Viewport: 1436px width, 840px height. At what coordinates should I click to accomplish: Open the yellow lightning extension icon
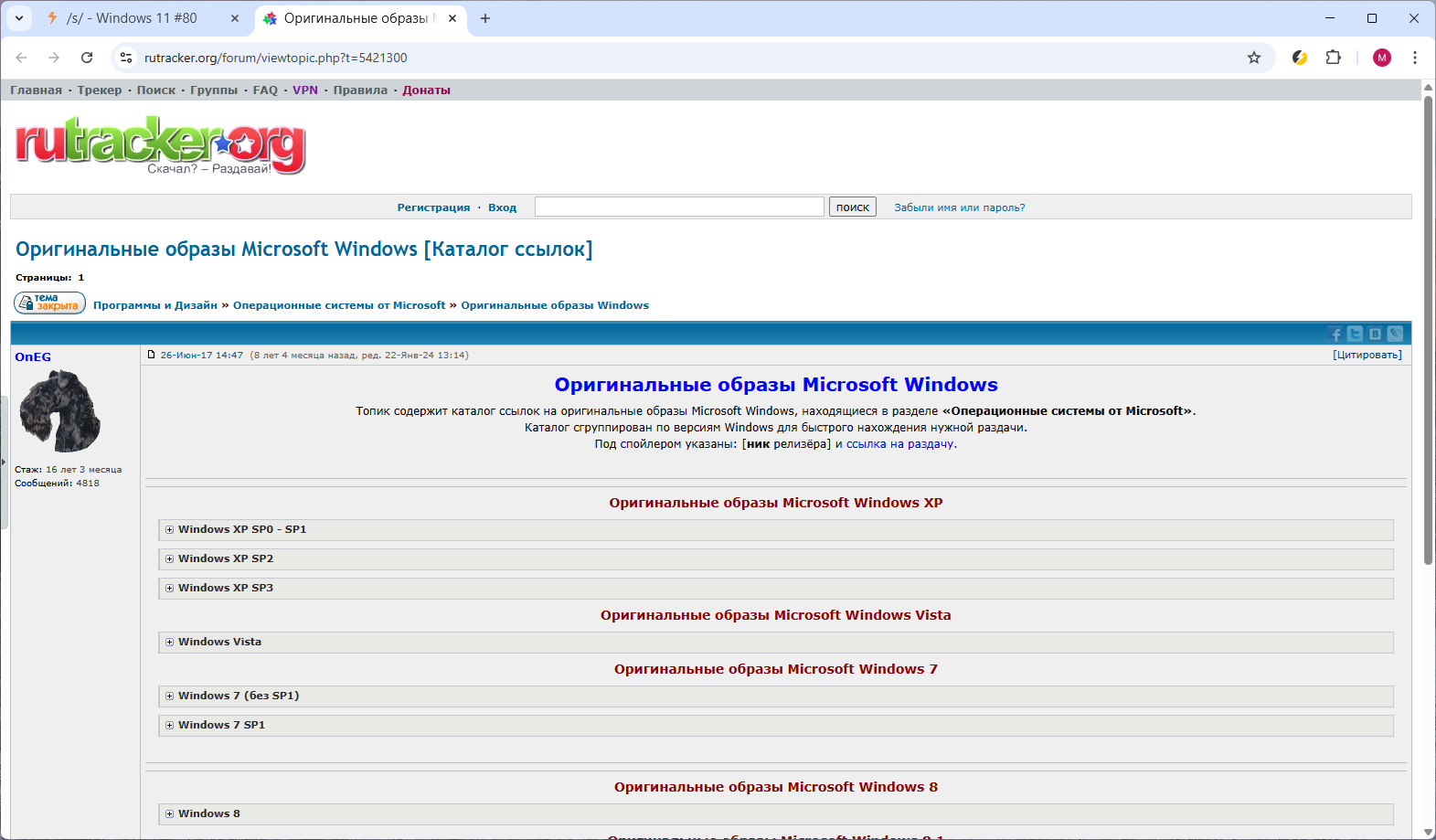coord(1300,58)
